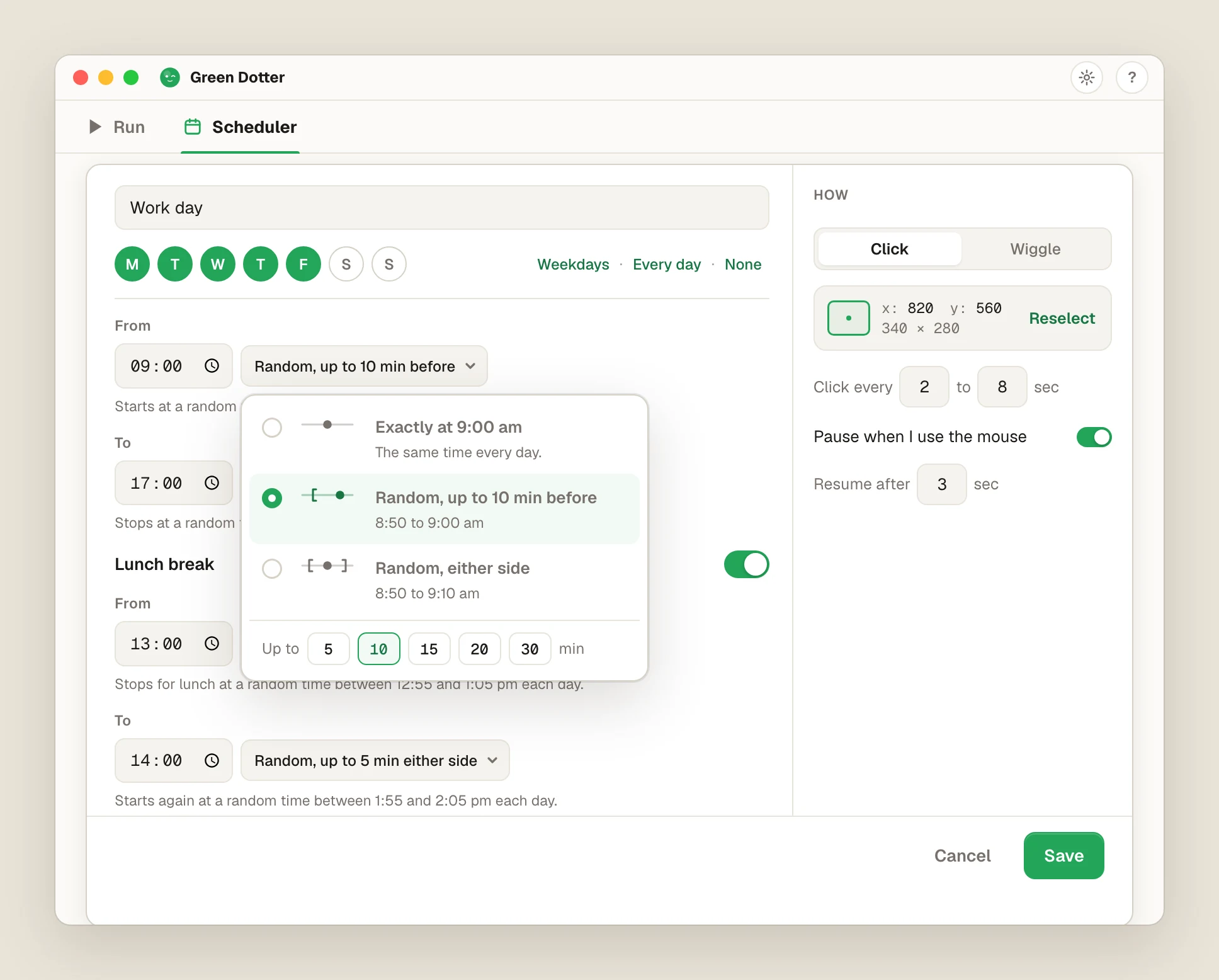Screen dimensions: 1219x980
Task: Toggle Monday day circle
Action: point(132,264)
